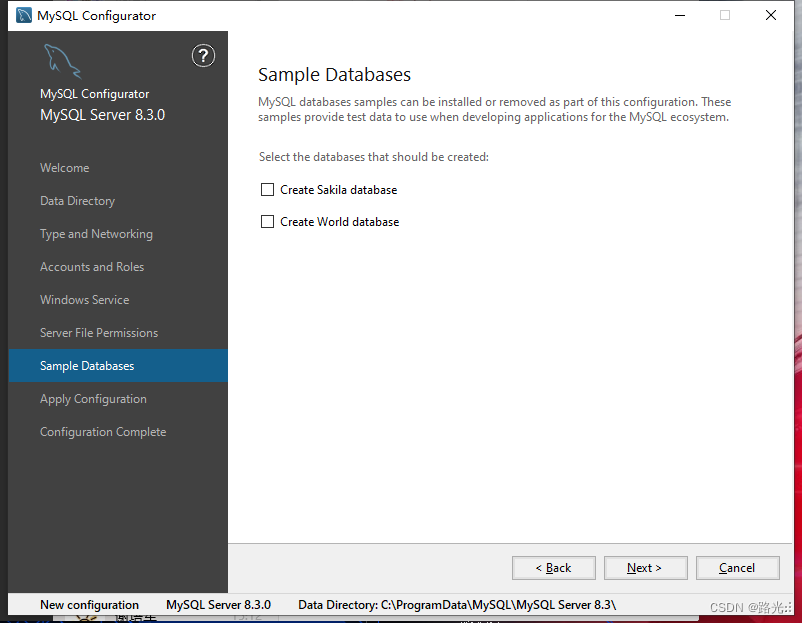The image size is (802, 623).
Task: Click the circular help question mark icon
Action: click(203, 55)
